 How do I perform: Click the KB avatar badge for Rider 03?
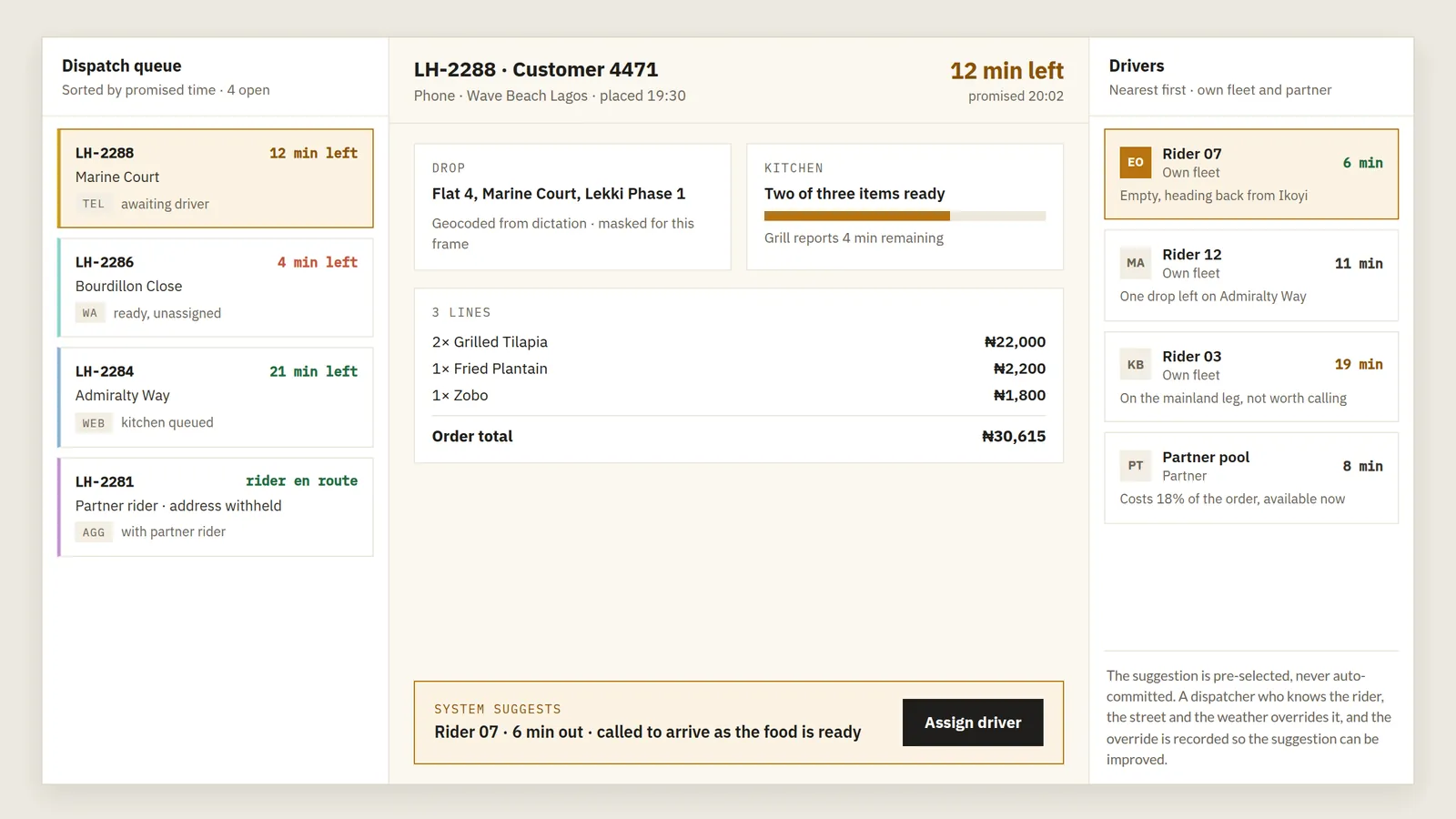pyautogui.click(x=1136, y=365)
